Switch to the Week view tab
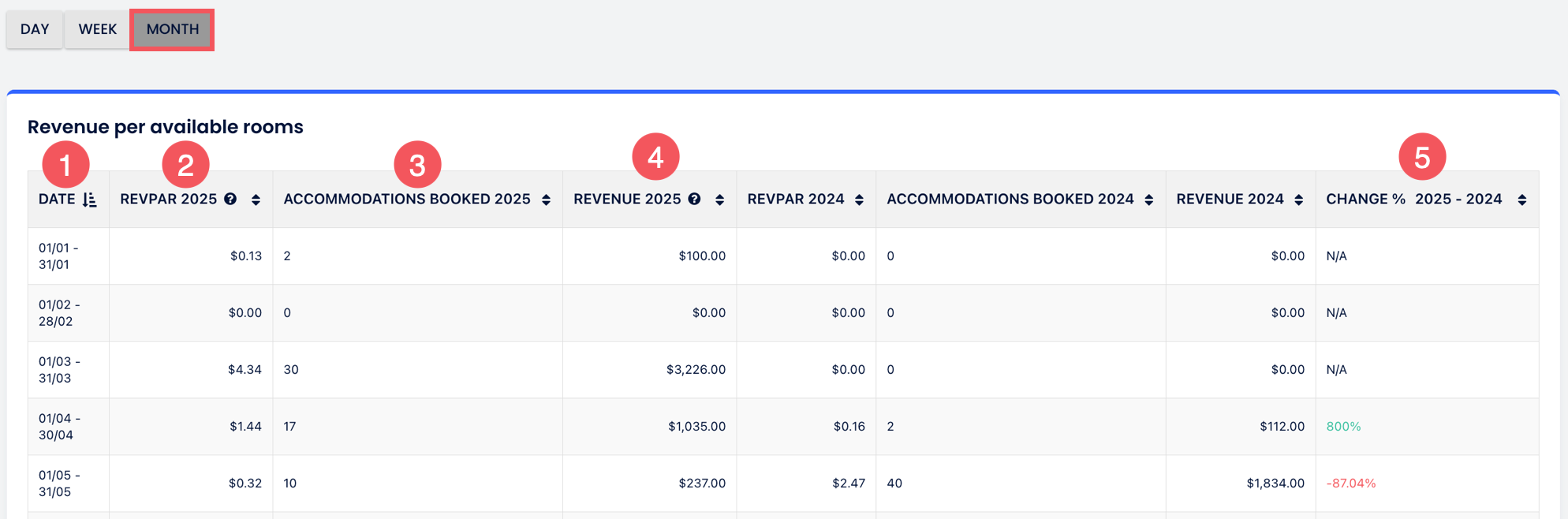1568x519 pixels. (97, 29)
